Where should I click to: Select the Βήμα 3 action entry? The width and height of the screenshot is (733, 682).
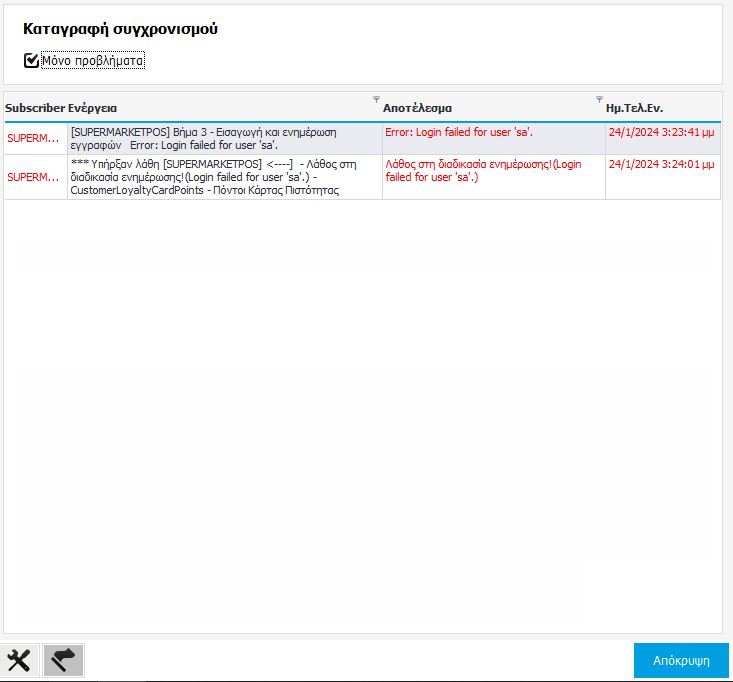tap(223, 138)
